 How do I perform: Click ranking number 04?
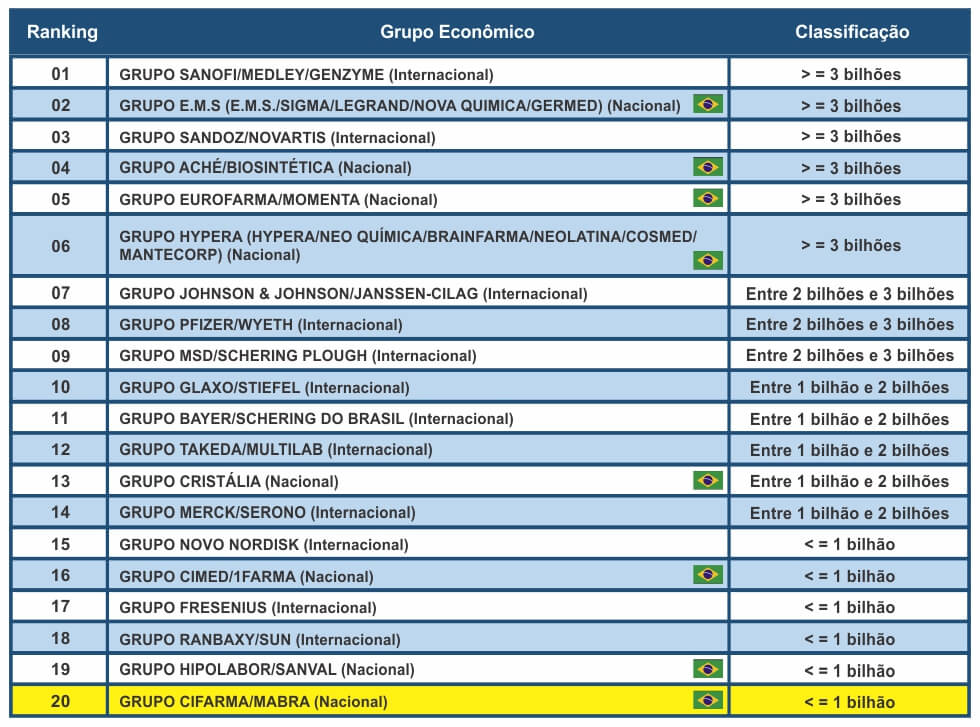(61, 168)
